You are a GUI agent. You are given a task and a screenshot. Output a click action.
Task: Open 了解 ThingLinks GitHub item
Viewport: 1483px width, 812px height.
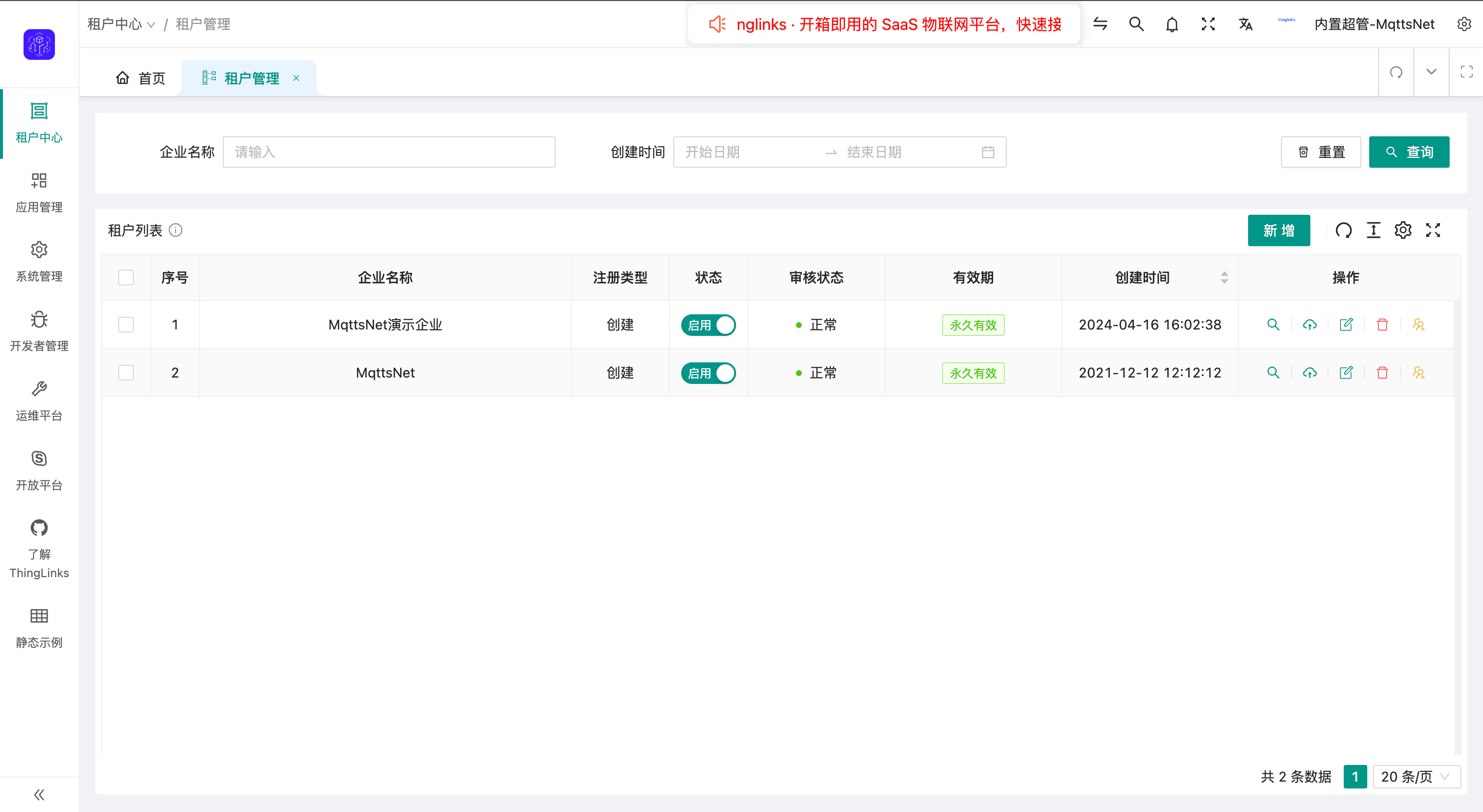(x=39, y=549)
